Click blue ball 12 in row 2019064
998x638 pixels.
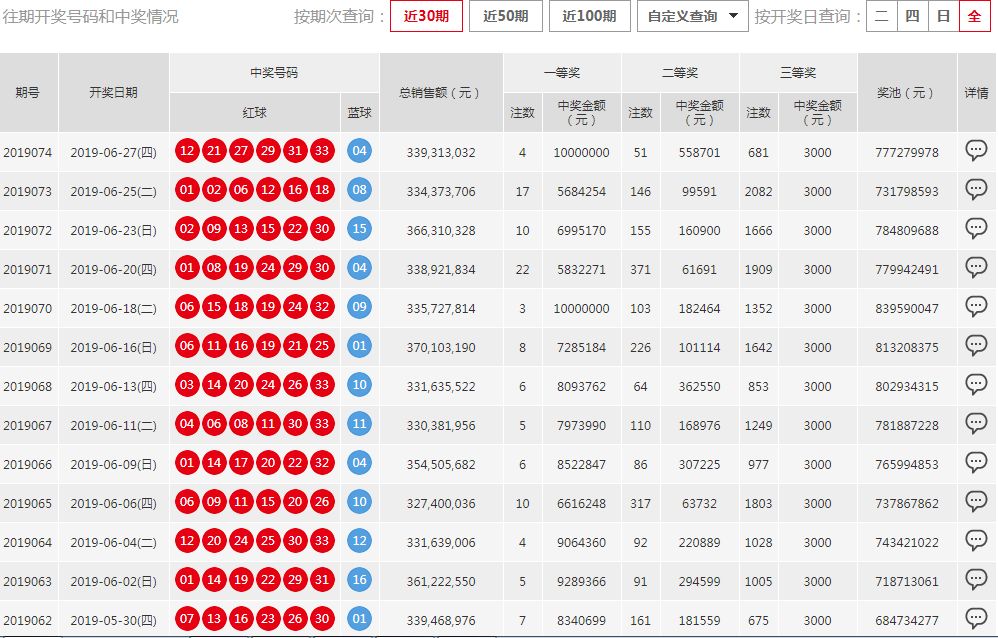click(x=360, y=541)
